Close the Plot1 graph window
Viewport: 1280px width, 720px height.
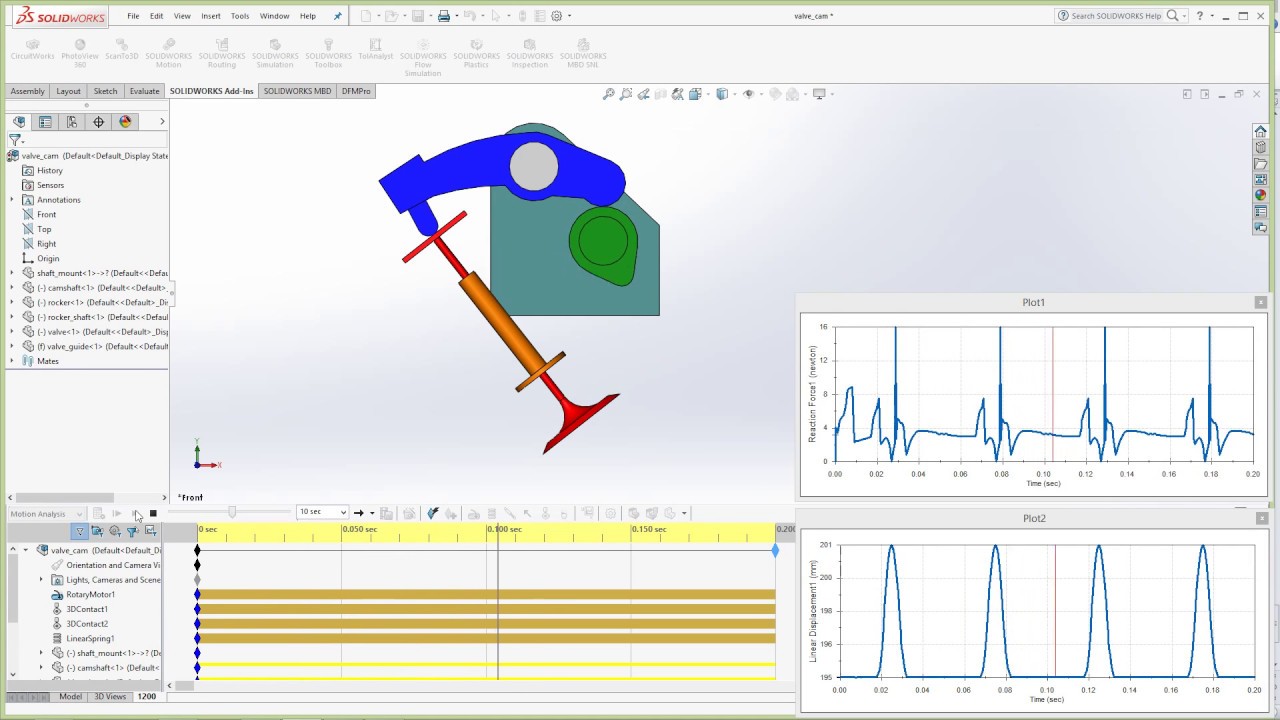(x=1261, y=302)
